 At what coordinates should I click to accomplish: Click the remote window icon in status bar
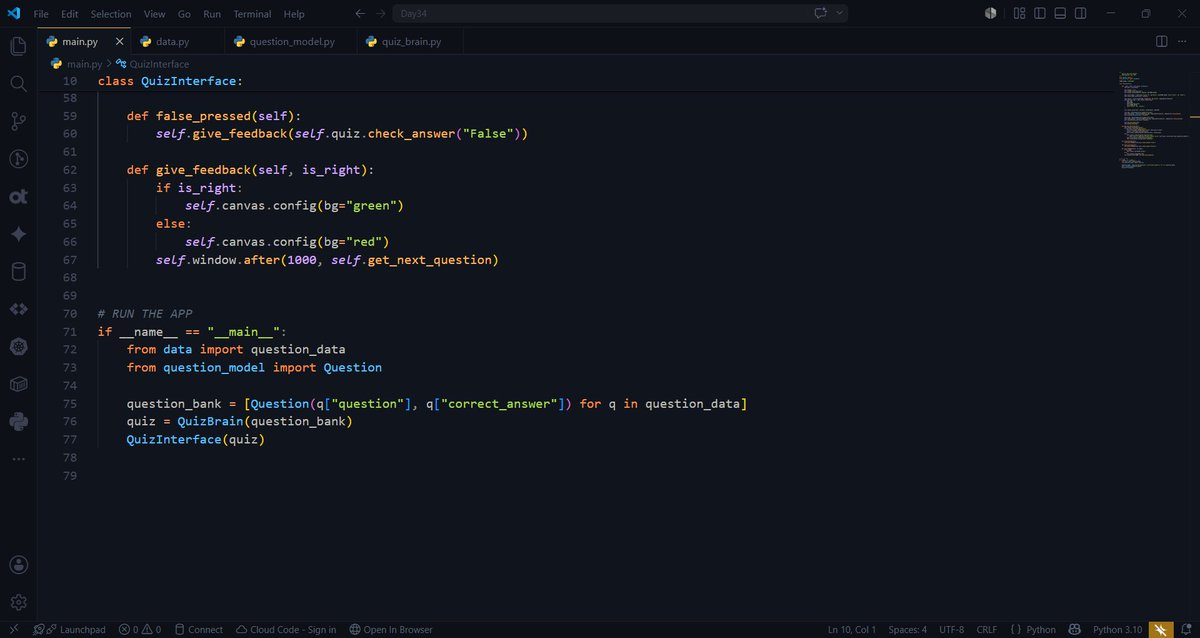click(14, 629)
